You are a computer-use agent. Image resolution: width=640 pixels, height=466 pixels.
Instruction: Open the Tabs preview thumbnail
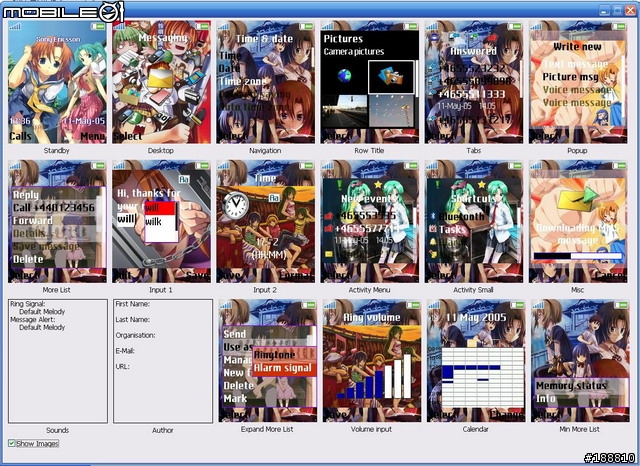click(x=474, y=82)
